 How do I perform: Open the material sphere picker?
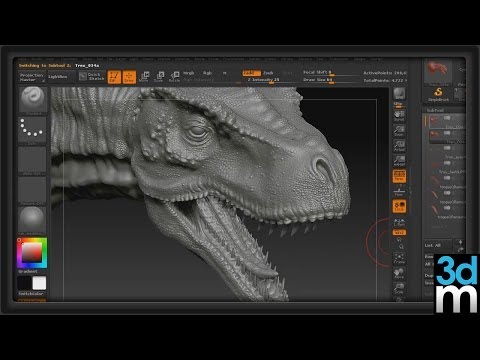coord(32,220)
